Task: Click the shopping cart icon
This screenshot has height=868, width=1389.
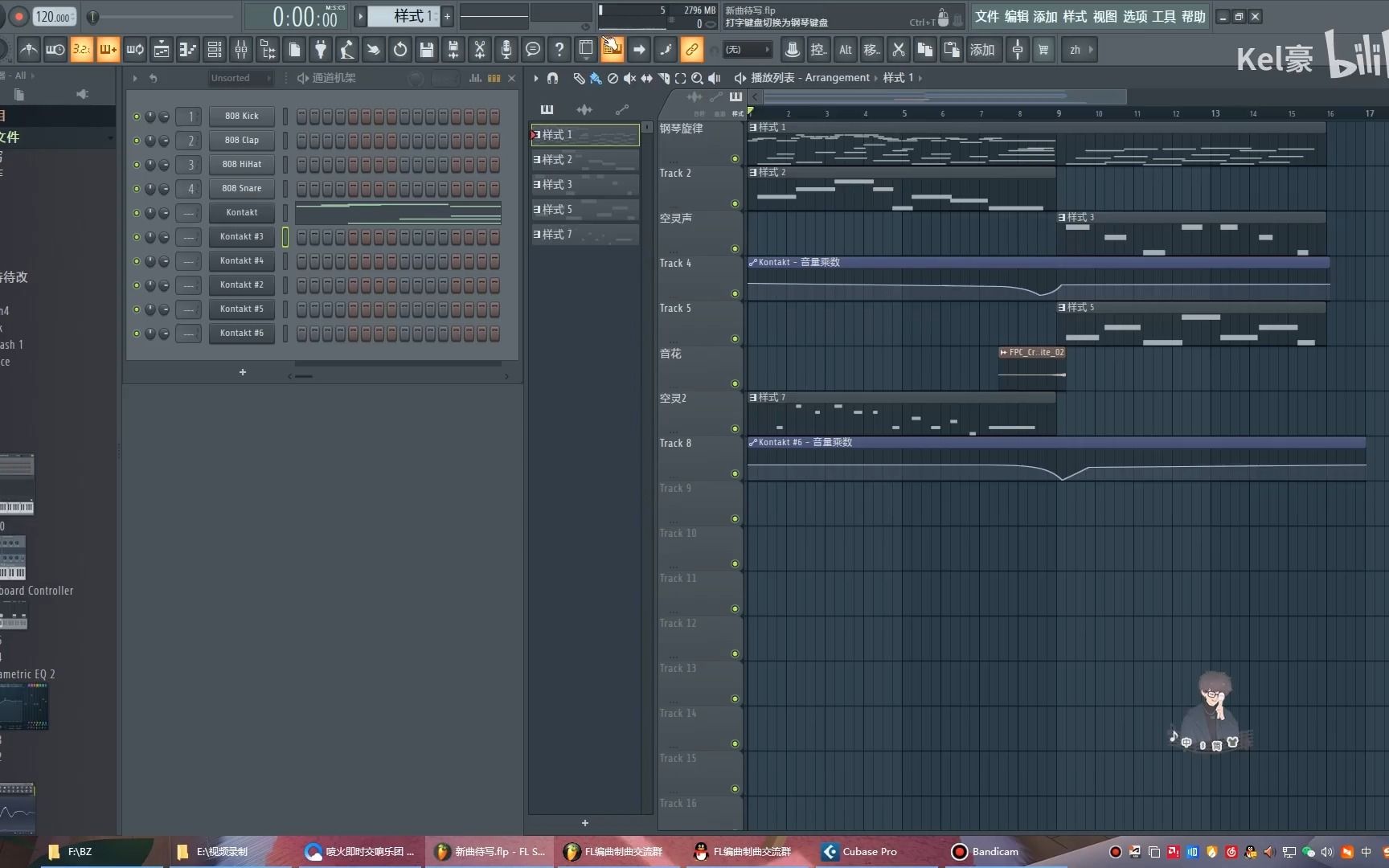Action: point(1043,50)
